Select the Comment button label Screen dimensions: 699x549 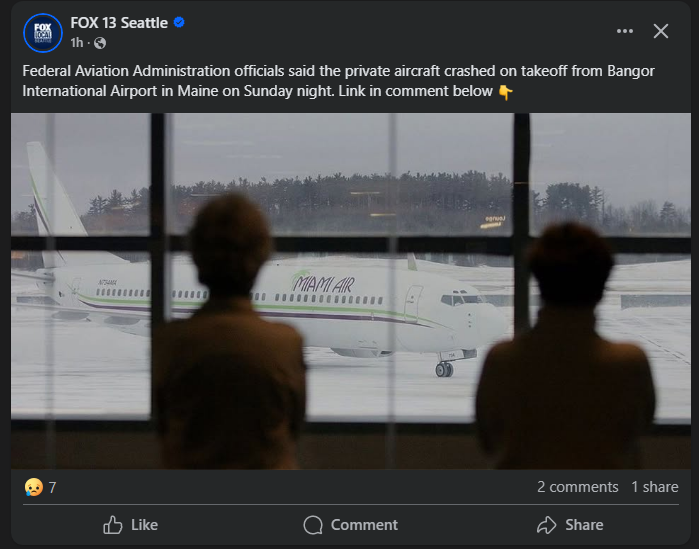pyautogui.click(x=364, y=525)
